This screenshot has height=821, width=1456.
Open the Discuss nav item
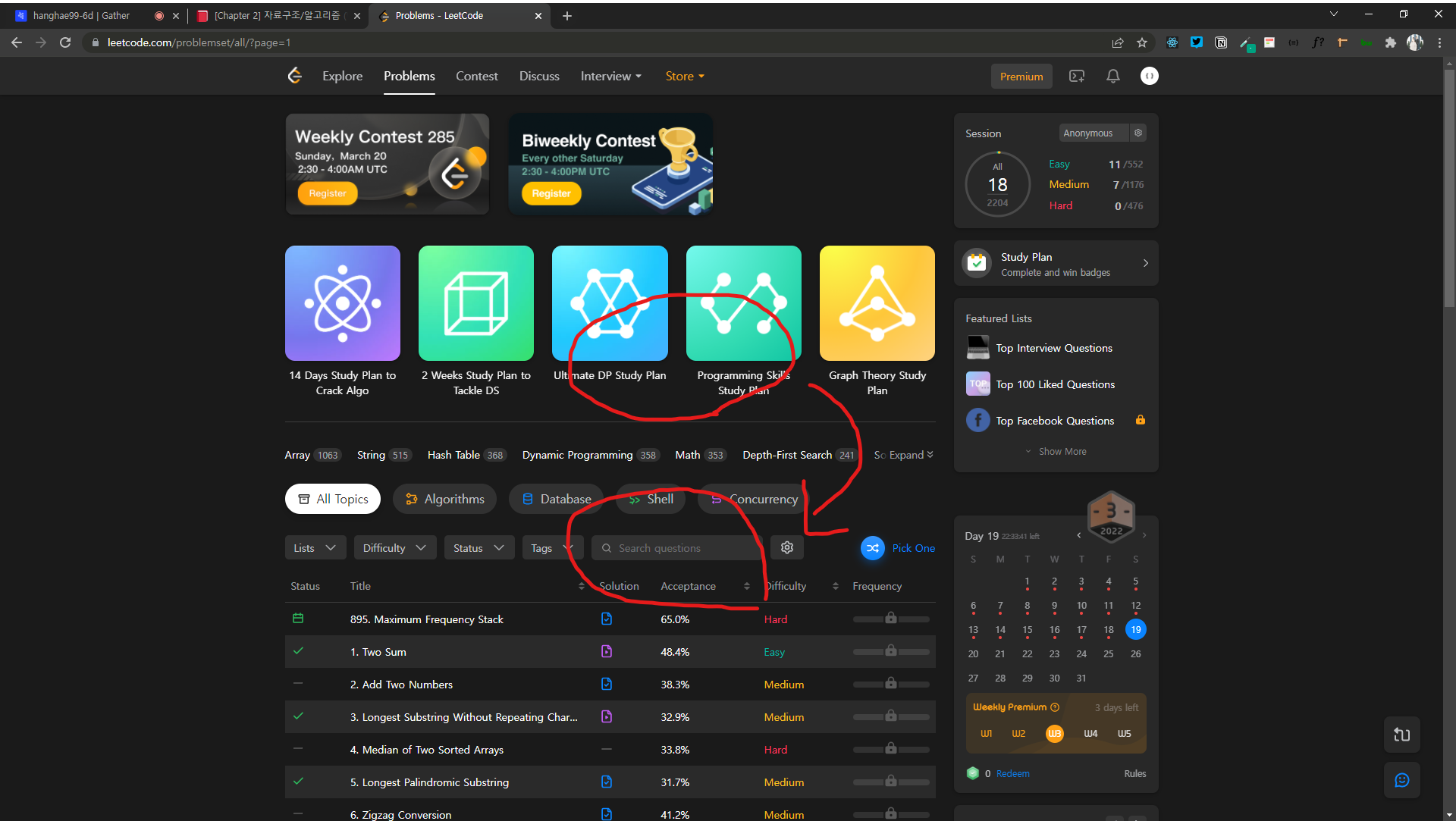tap(539, 76)
